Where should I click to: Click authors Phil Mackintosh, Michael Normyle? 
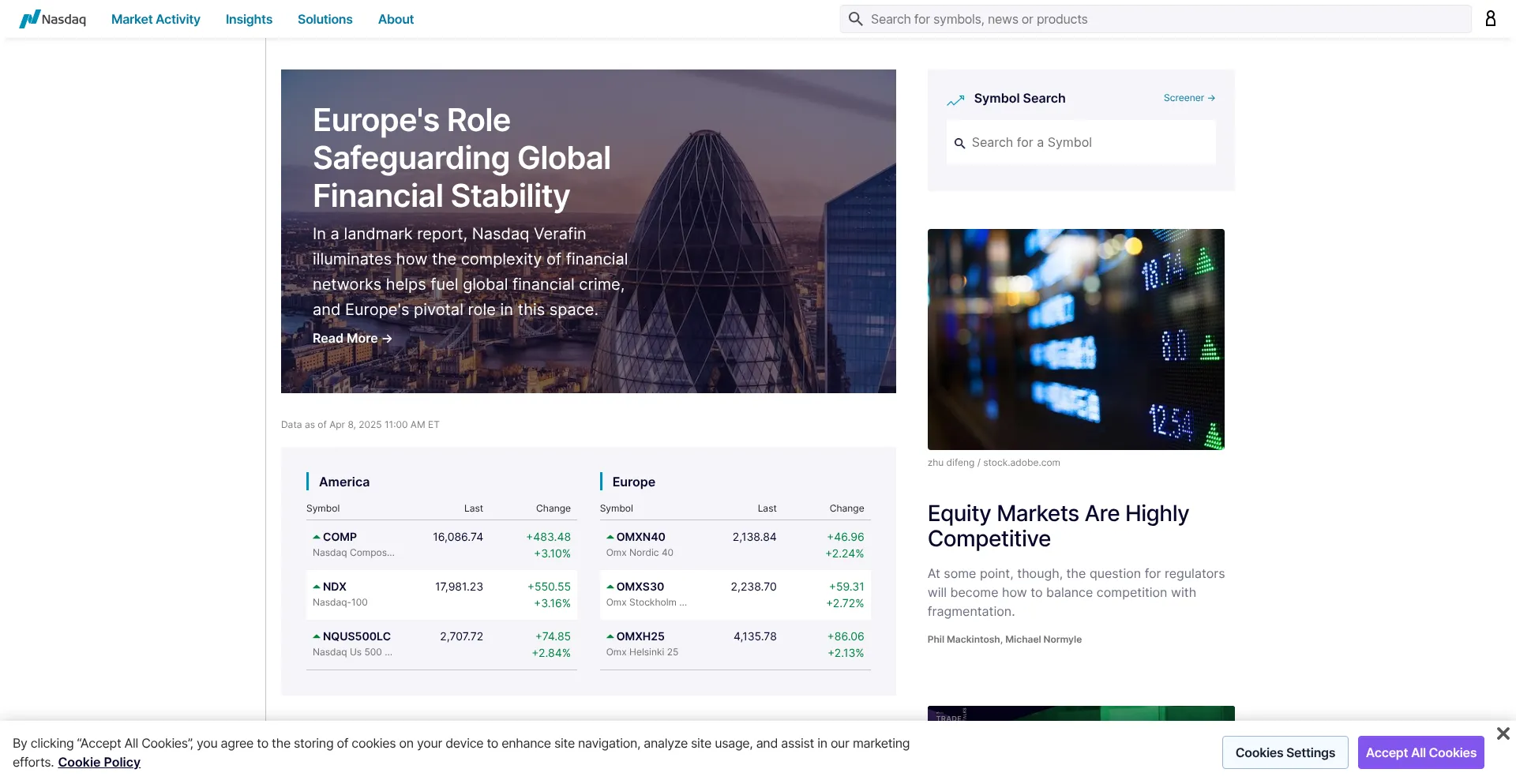(1004, 640)
